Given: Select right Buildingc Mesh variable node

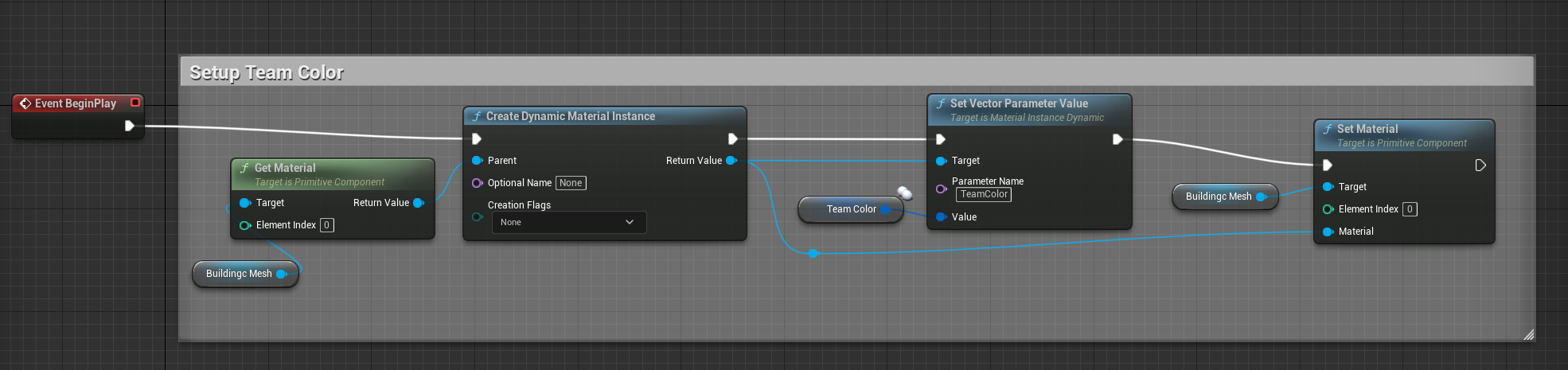Looking at the screenshot, I should pyautogui.click(x=1225, y=197).
